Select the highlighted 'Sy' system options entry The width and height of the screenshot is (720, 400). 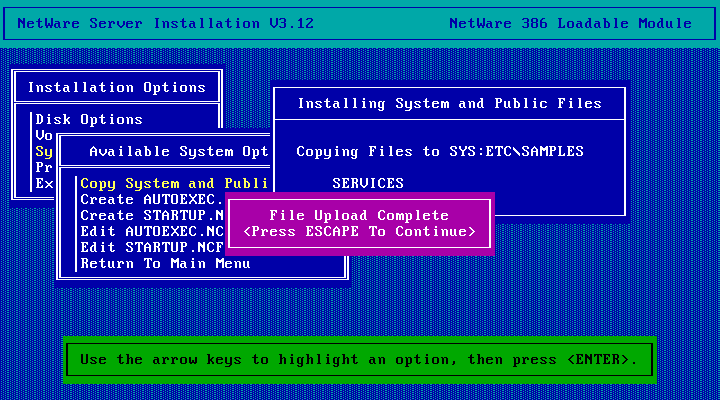[x=45, y=151]
